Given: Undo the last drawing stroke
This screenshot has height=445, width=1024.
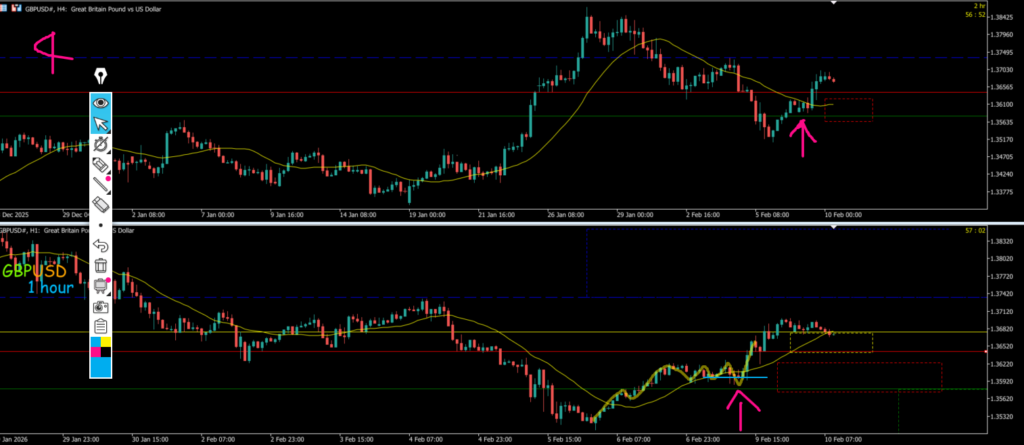Looking at the screenshot, I should (100, 245).
